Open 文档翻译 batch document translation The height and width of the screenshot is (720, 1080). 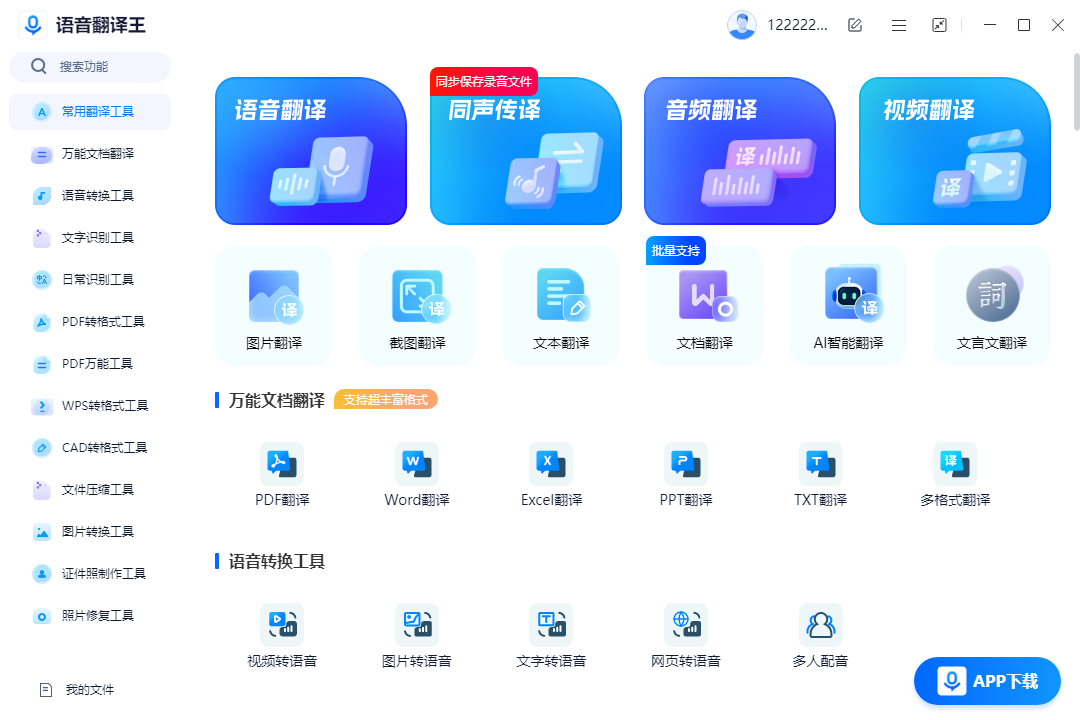pos(705,305)
